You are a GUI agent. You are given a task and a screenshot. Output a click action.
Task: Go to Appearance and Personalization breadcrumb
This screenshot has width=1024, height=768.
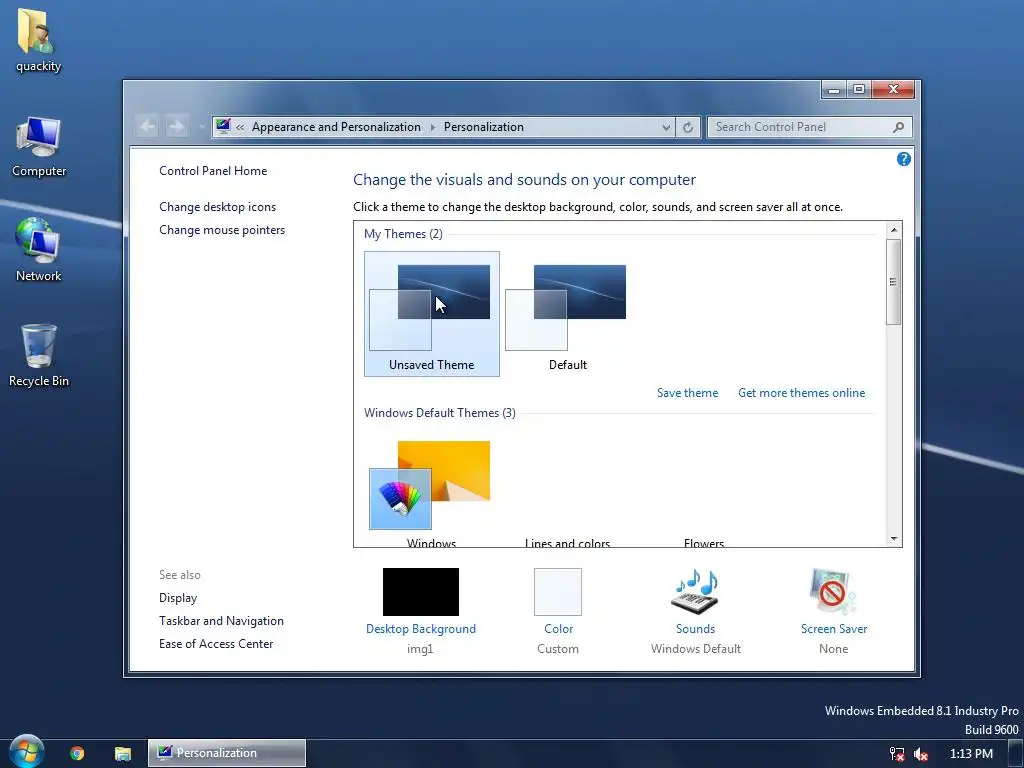tap(336, 127)
